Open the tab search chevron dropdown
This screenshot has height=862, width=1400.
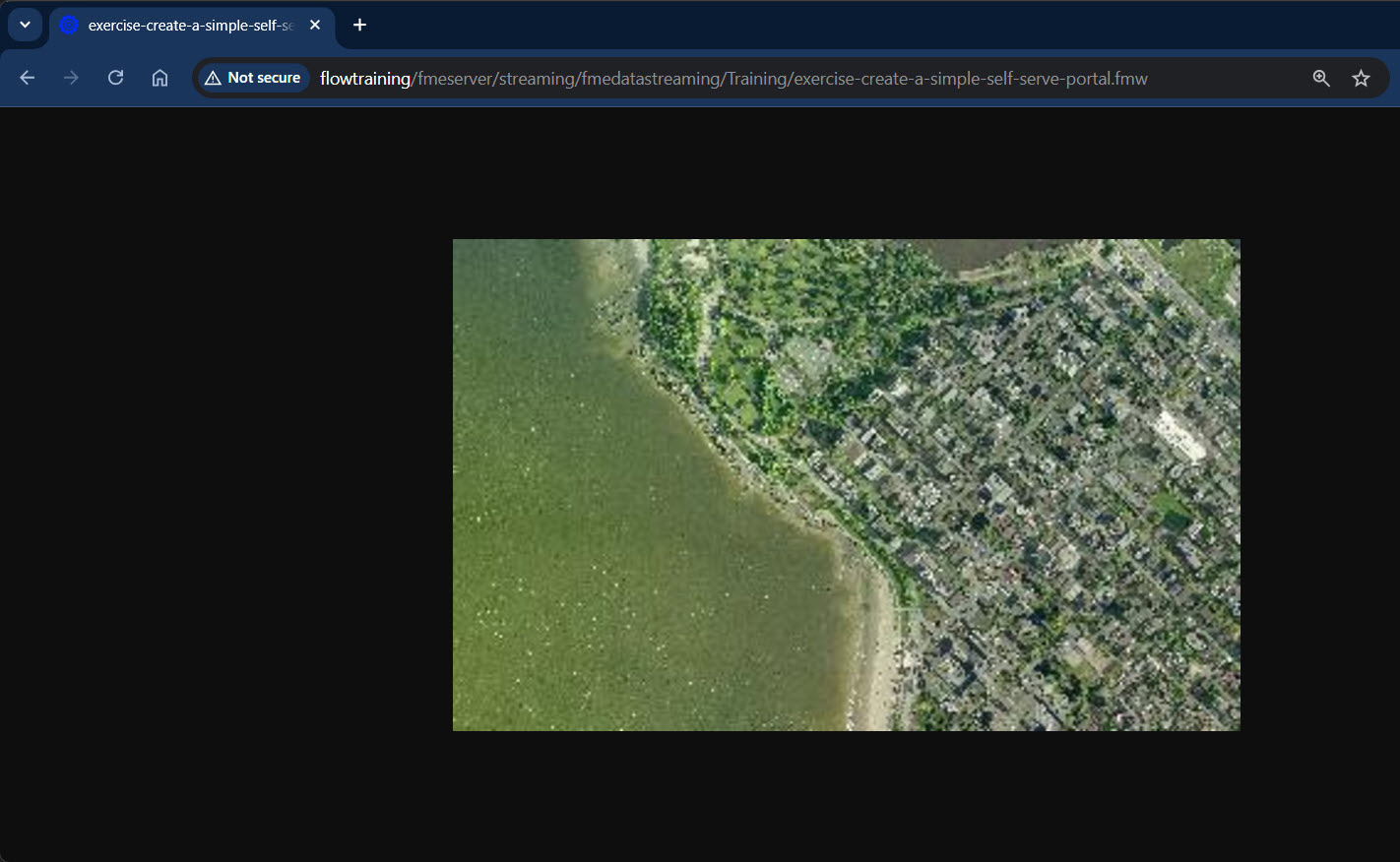click(x=24, y=25)
